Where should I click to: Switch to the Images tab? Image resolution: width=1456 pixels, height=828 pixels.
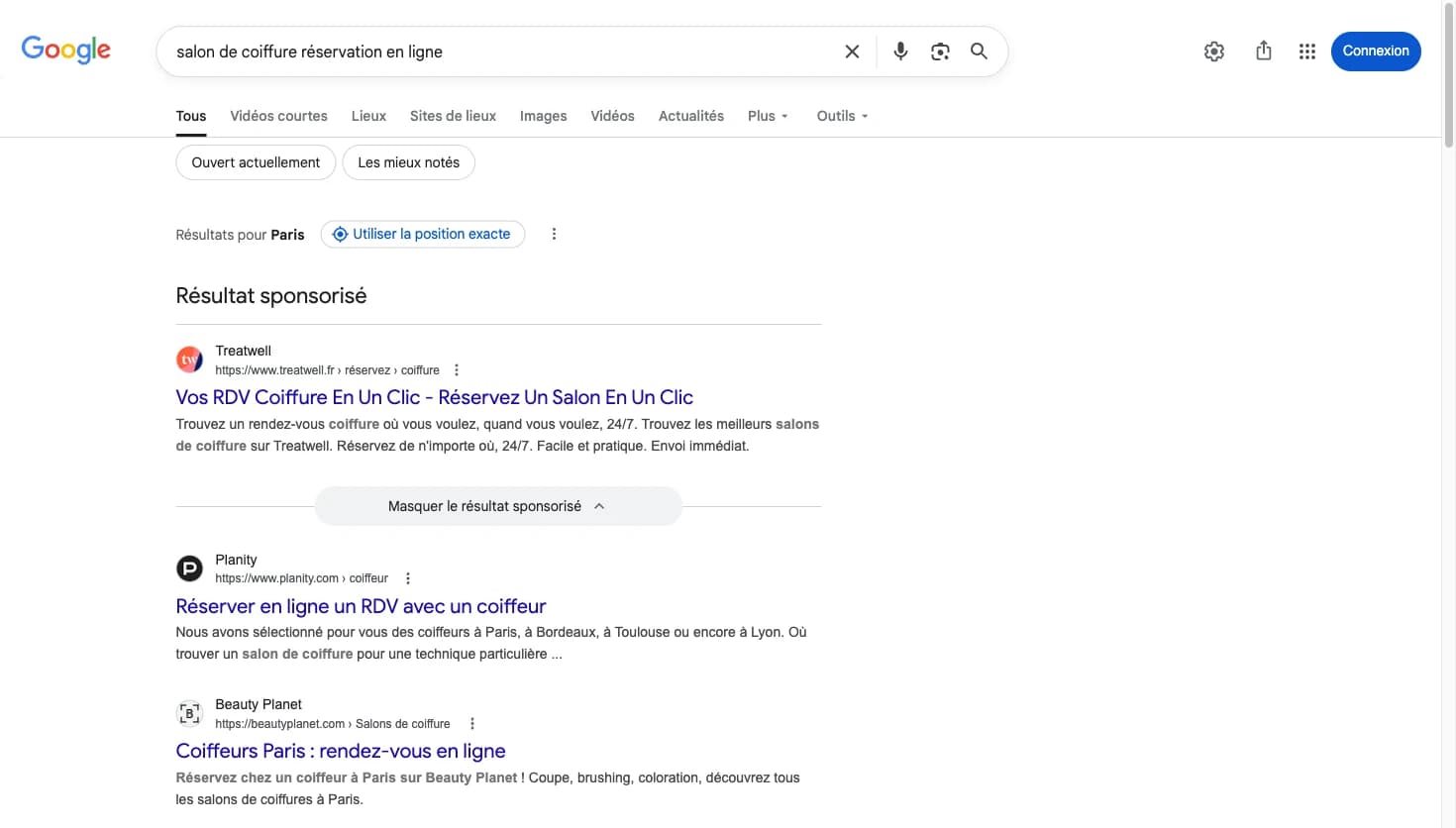(543, 116)
